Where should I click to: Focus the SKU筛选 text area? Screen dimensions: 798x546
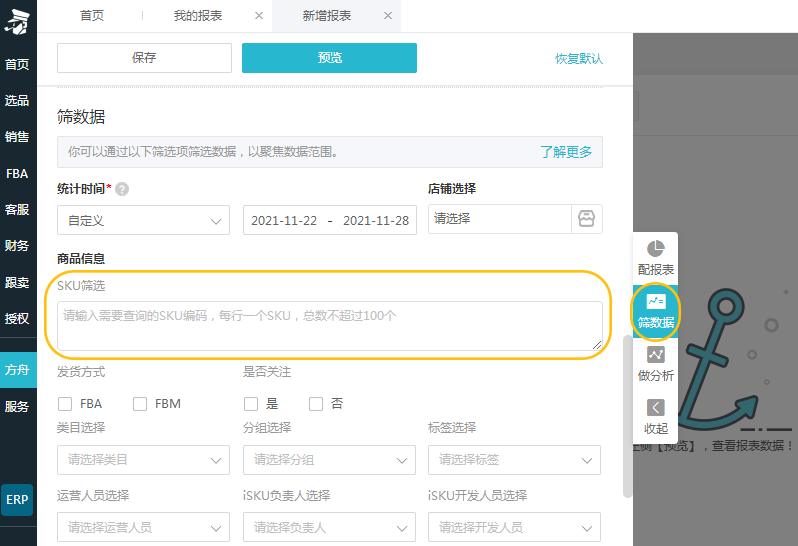point(330,326)
